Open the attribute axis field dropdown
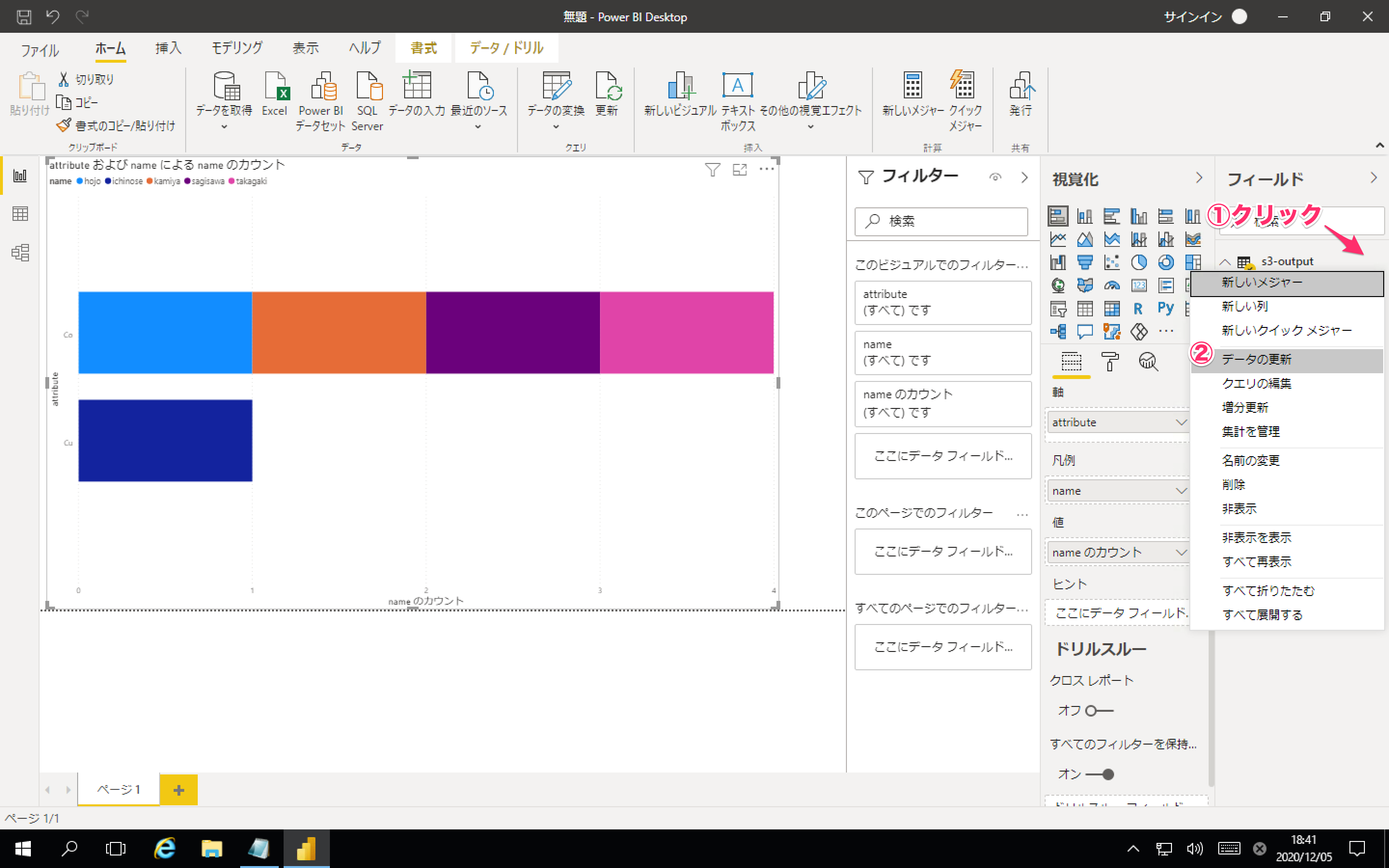The image size is (1389, 868). tap(1181, 422)
